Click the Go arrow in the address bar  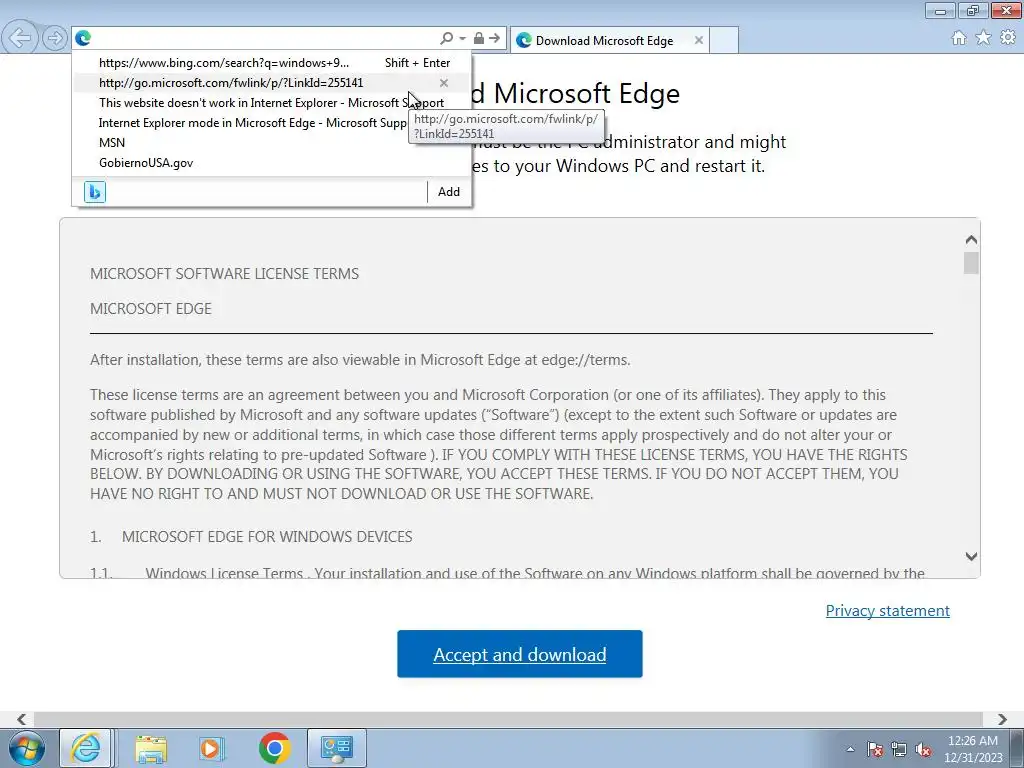click(494, 39)
